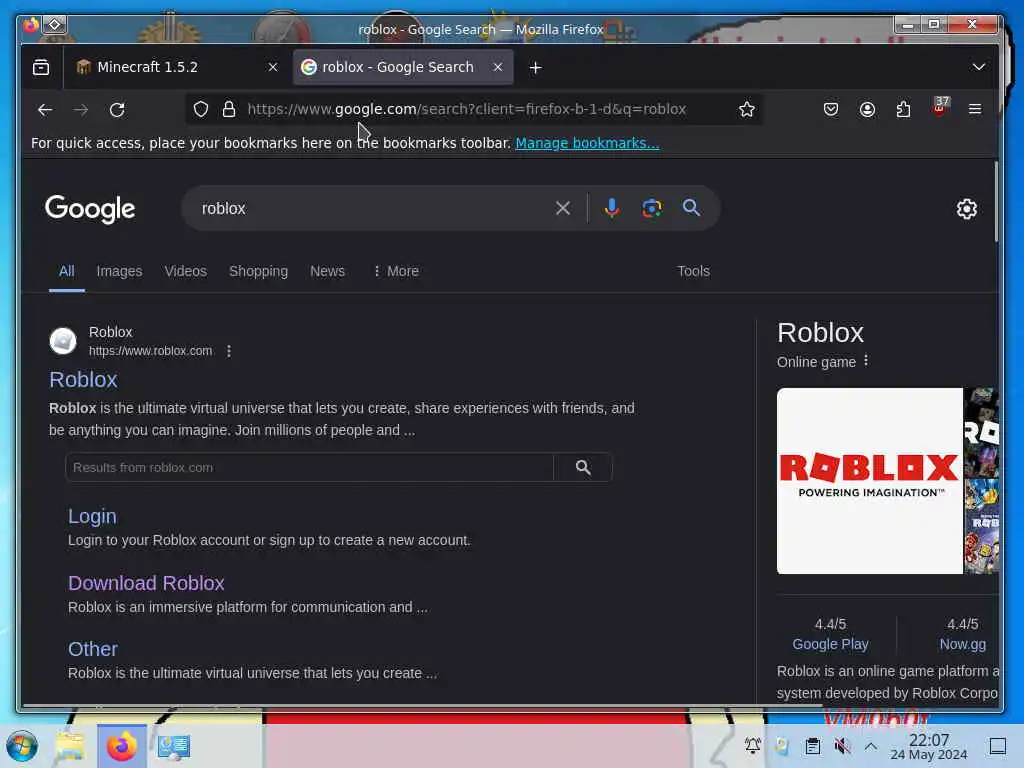Open the Login sitelink

pos(92,516)
